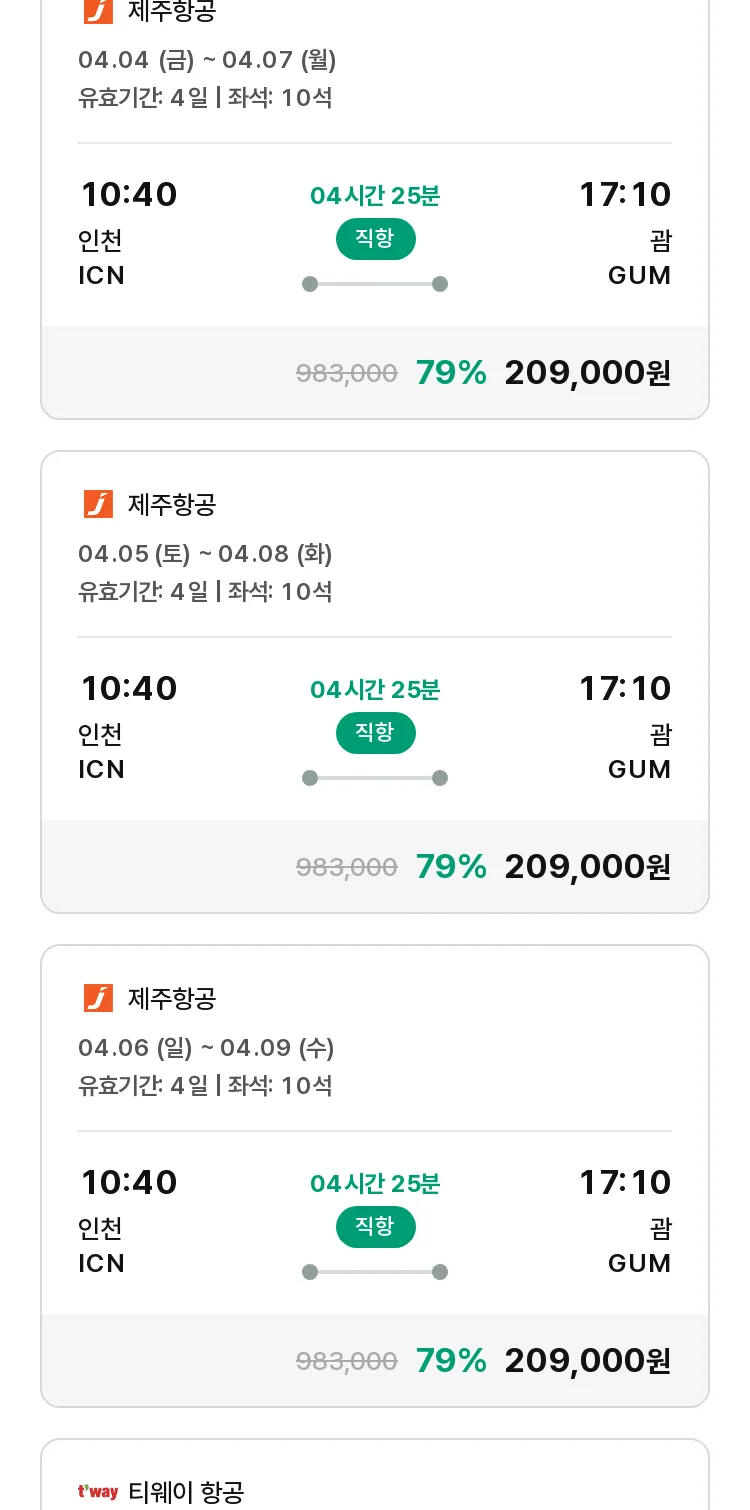750x1510 pixels.
Task: Tap 209,000원 price on 04.05 card
Action: point(588,867)
